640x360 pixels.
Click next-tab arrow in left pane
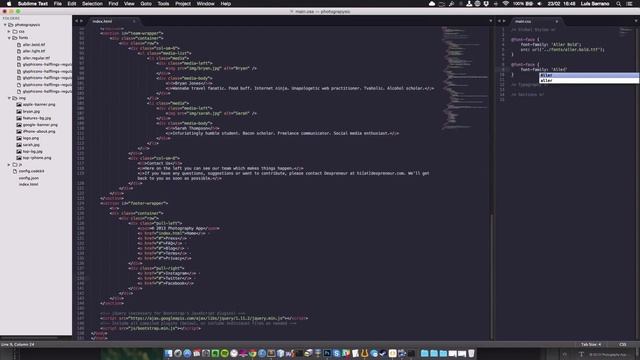[81, 21]
